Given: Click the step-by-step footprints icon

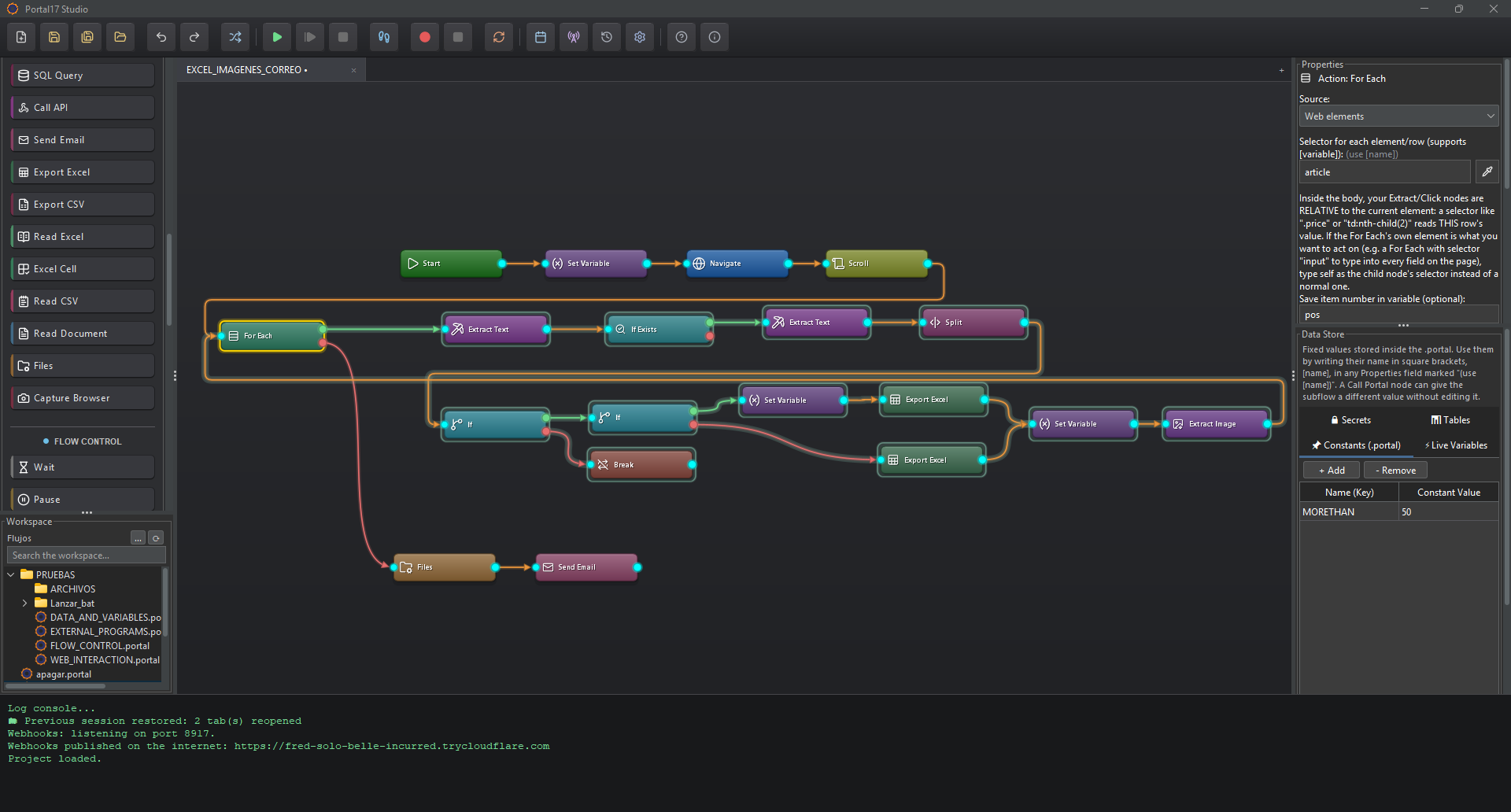Looking at the screenshot, I should click(384, 37).
